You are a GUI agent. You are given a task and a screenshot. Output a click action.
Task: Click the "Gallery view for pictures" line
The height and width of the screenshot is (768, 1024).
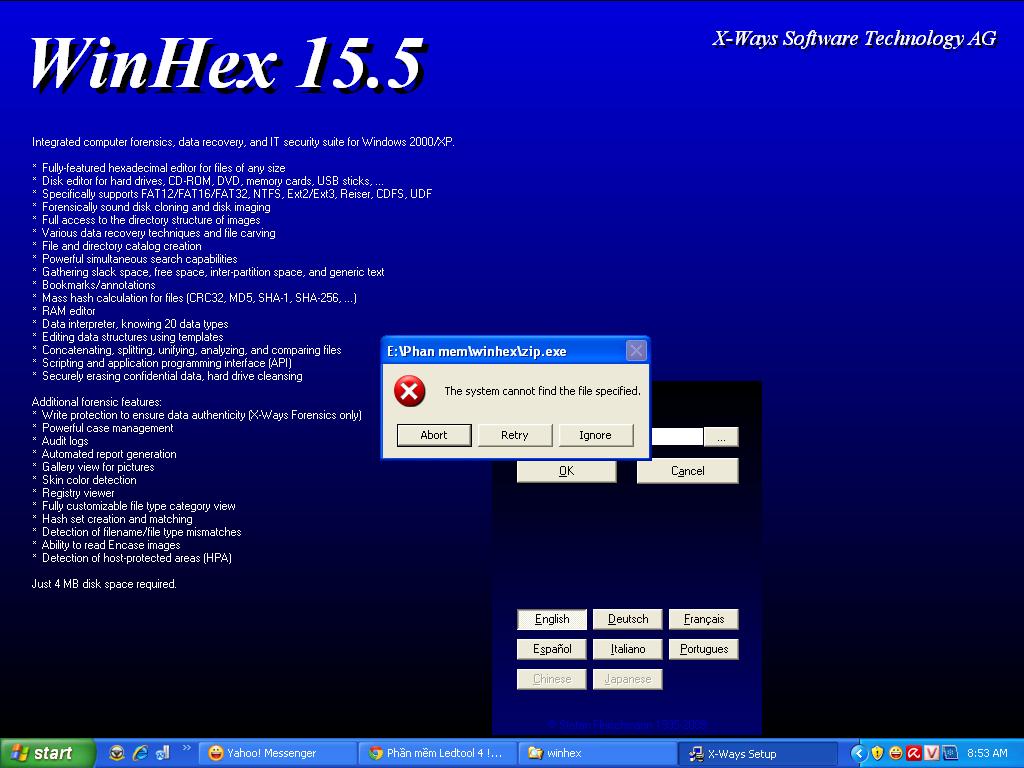98,467
